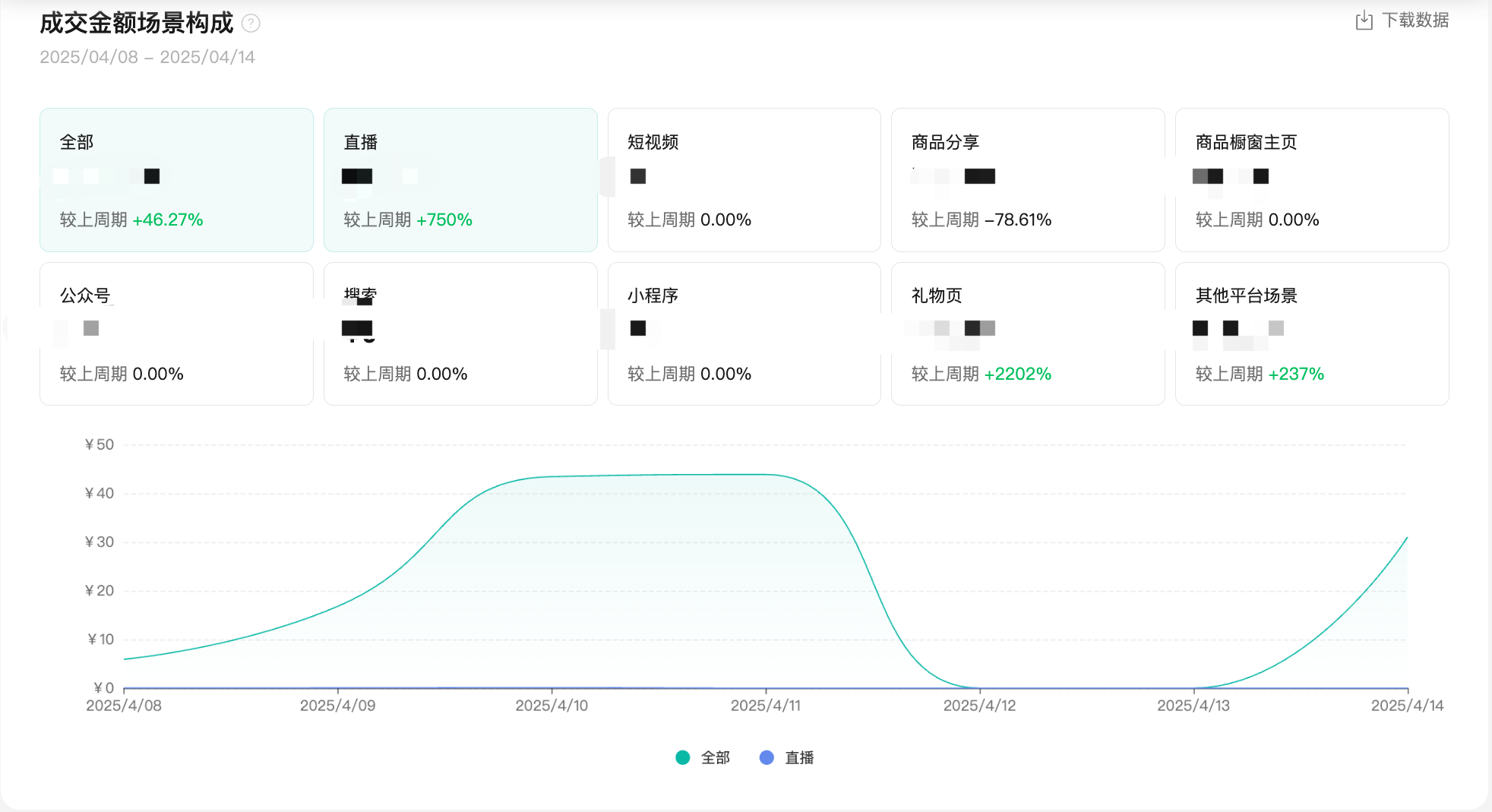Click the green 全部 legend dot
This screenshot has height=812, width=1492.
pyautogui.click(x=682, y=757)
